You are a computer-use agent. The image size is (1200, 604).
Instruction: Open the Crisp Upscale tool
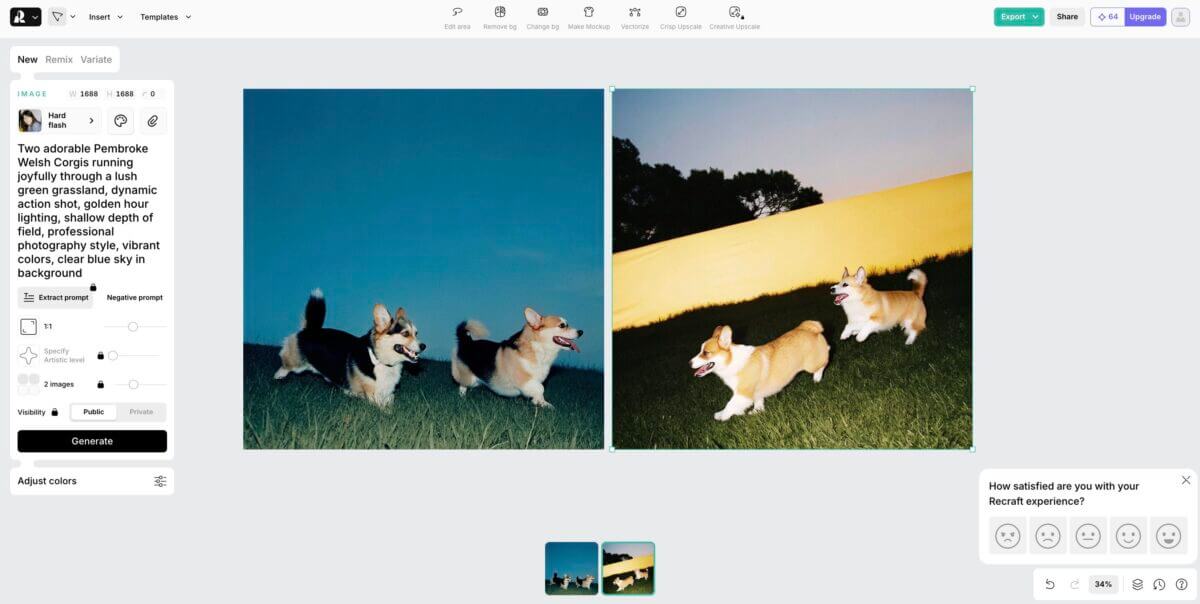(x=681, y=12)
